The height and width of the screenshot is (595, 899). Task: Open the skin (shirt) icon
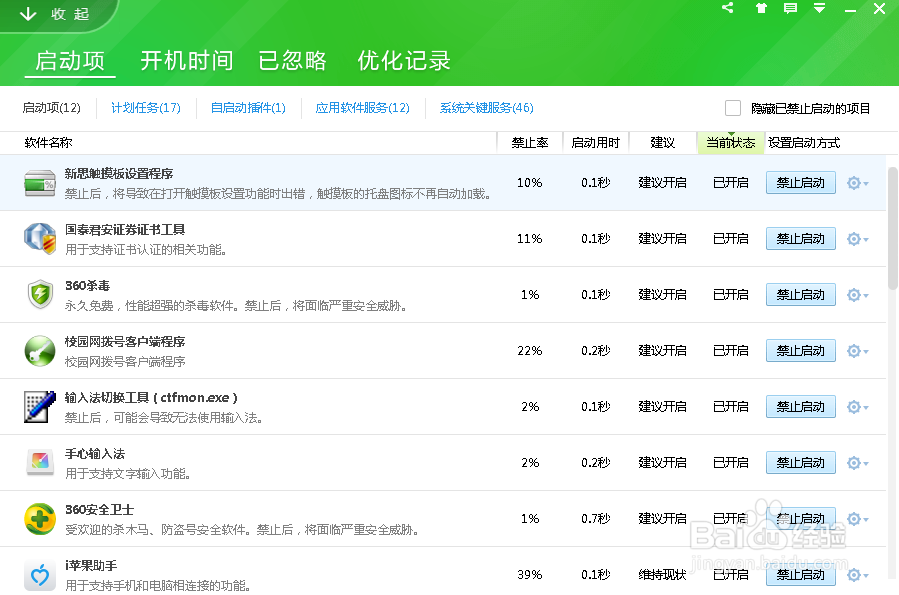(760, 9)
